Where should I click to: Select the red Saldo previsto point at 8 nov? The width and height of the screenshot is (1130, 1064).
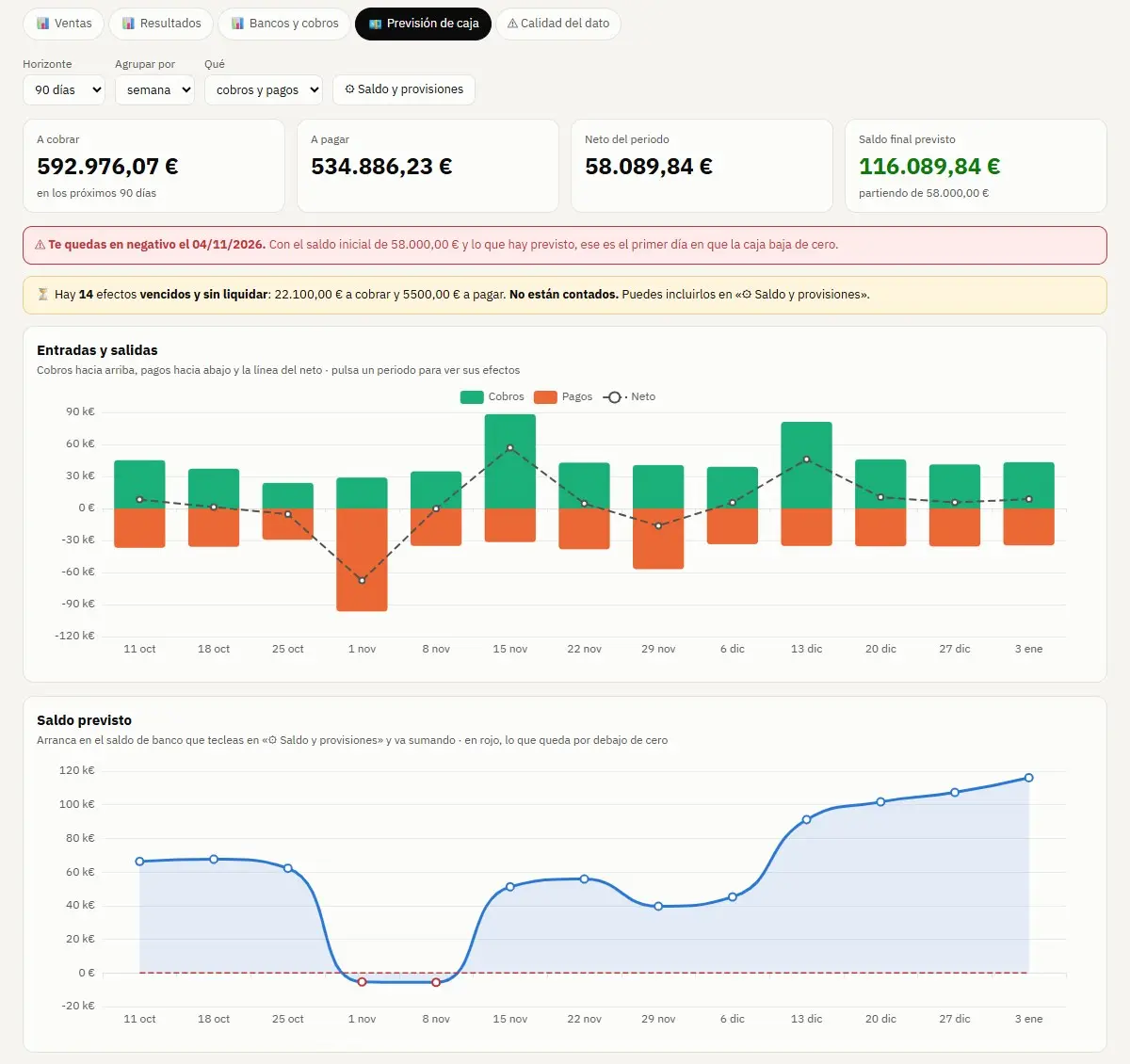(x=436, y=982)
